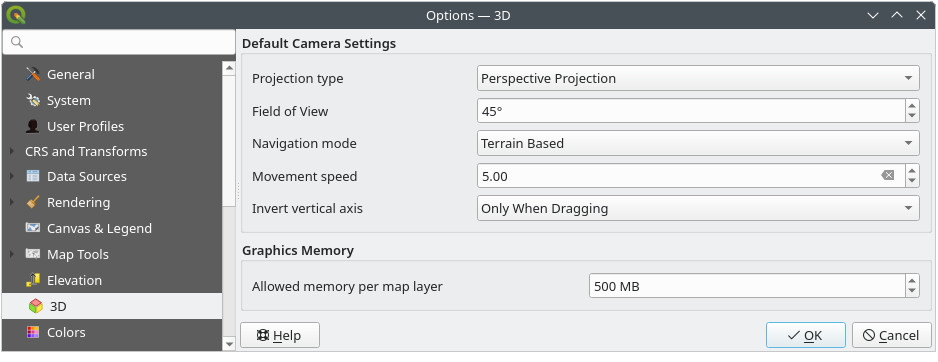Click in the options search field
This screenshot has height=362, width=938.
(118, 42)
